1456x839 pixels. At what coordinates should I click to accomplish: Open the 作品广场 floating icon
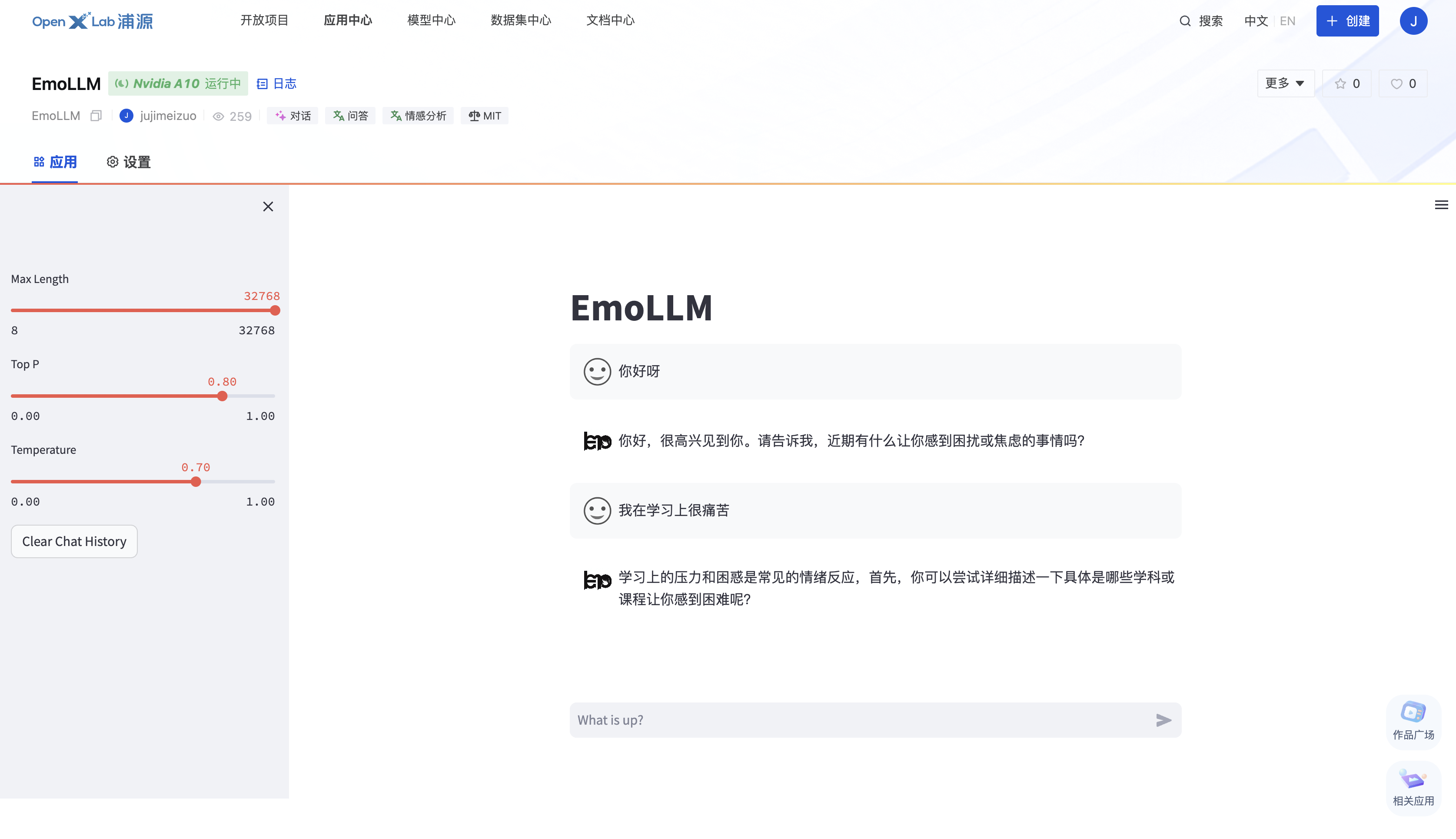(x=1413, y=720)
